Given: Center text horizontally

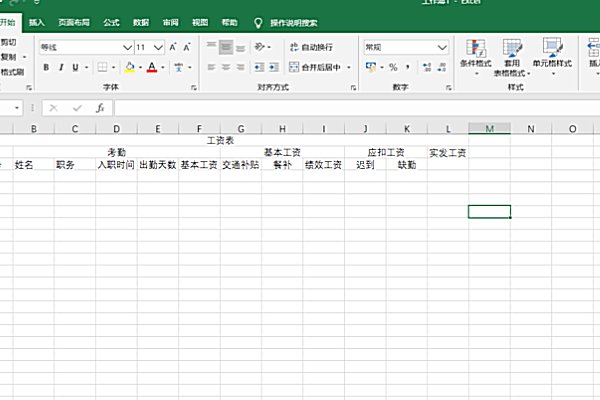Looking at the screenshot, I should 226,67.
